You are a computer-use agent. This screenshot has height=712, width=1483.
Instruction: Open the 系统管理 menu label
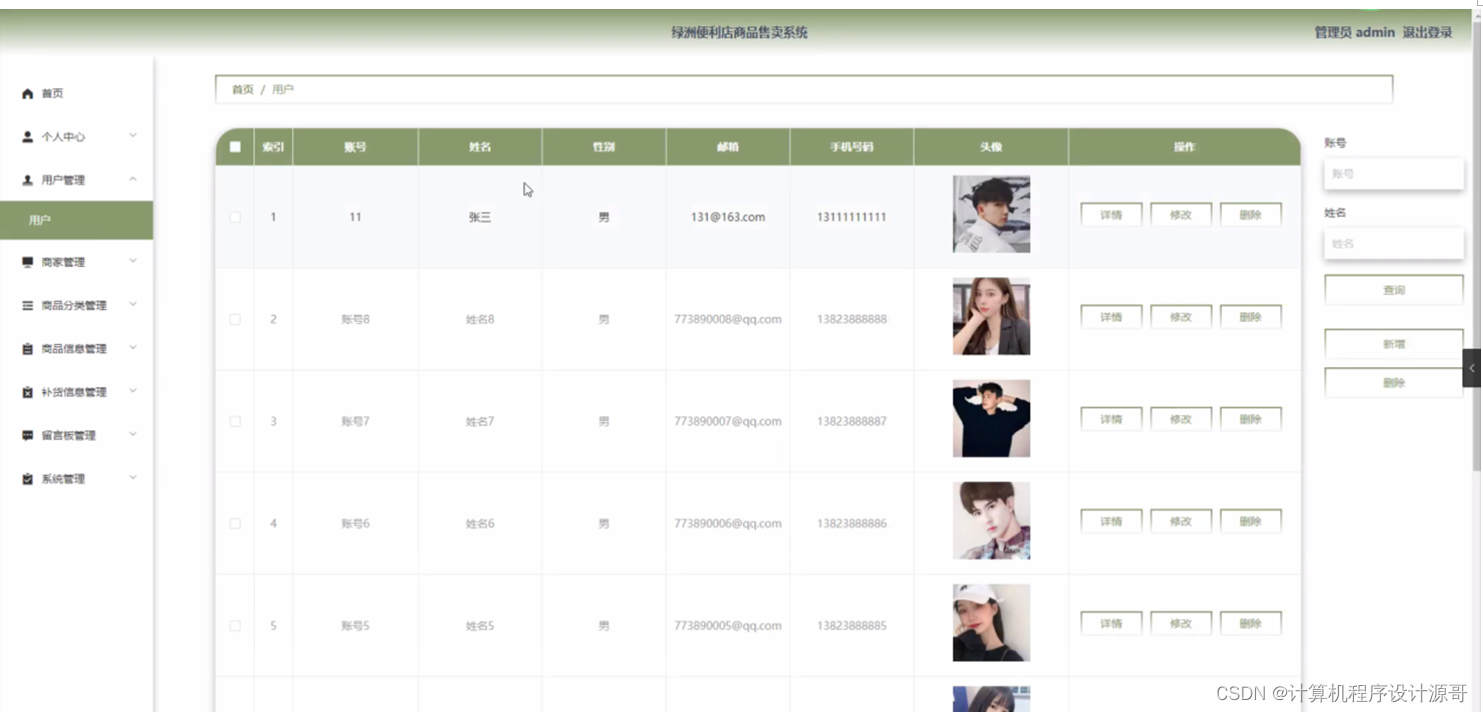tap(63, 479)
